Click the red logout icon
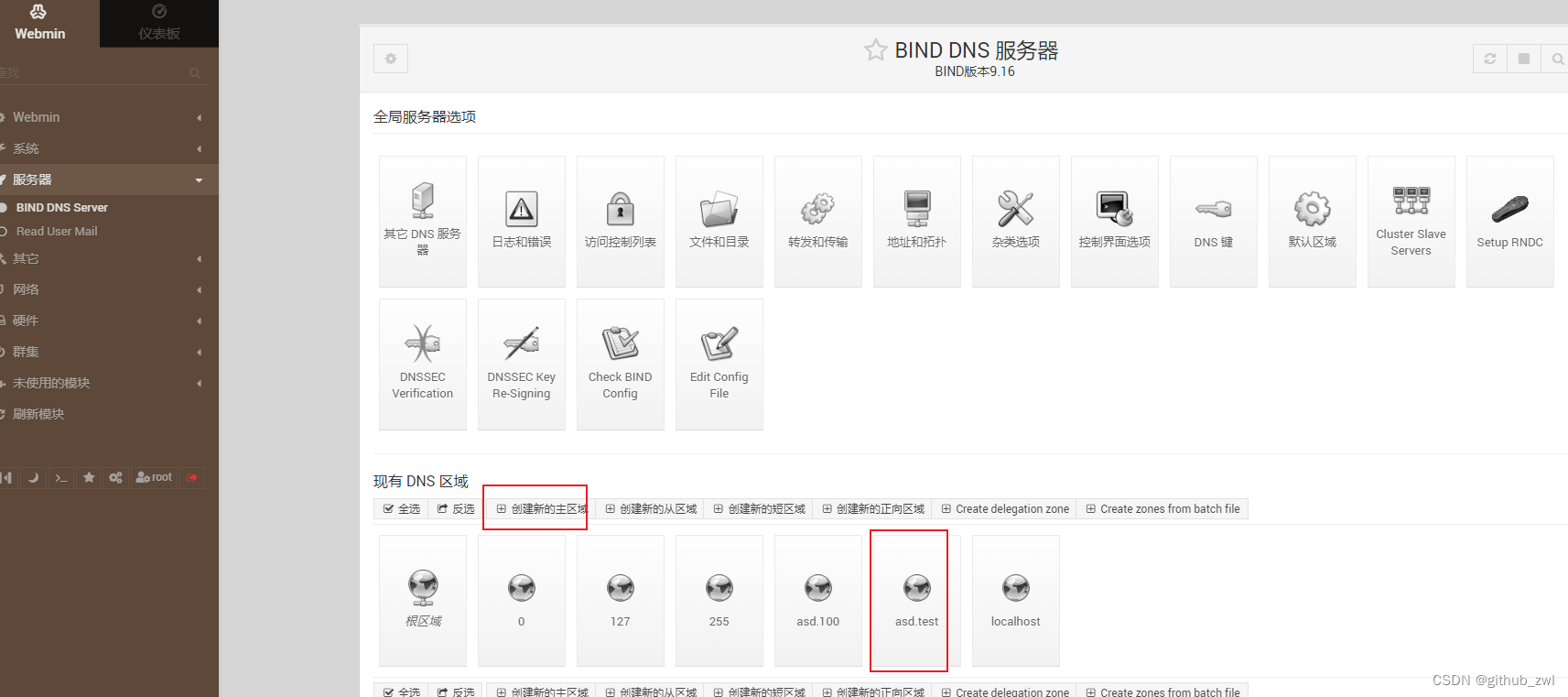The image size is (1568, 697). [192, 477]
